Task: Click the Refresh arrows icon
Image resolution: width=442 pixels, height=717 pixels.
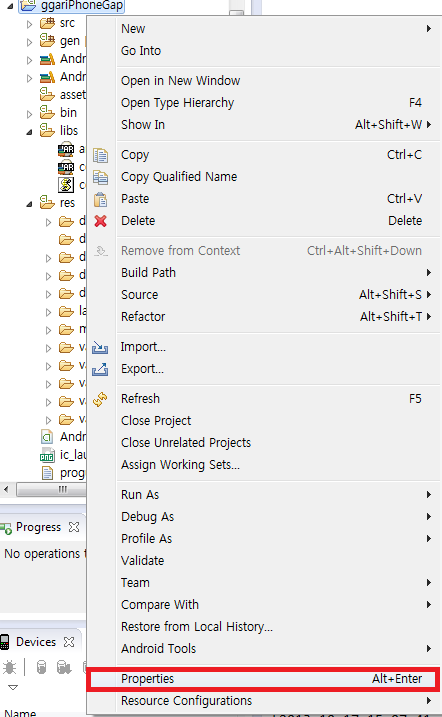Action: (100, 399)
